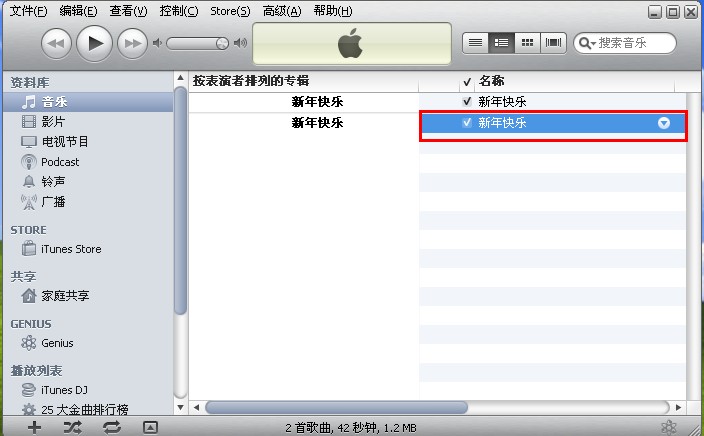Image resolution: width=704 pixels, height=436 pixels.
Task: Switch to grid view
Action: [527, 43]
